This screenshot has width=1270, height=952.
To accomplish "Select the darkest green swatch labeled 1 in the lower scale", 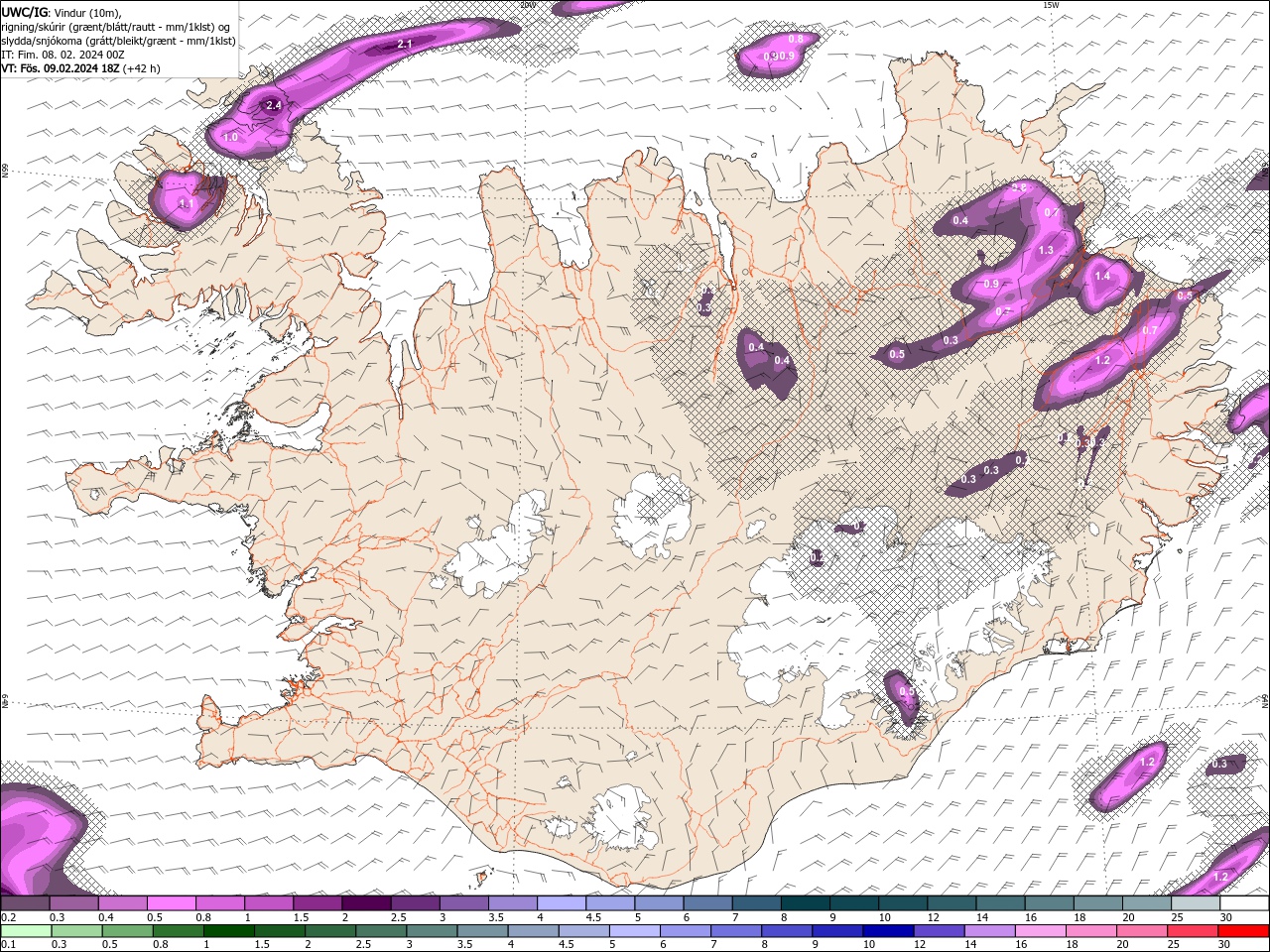I will 228,931.
